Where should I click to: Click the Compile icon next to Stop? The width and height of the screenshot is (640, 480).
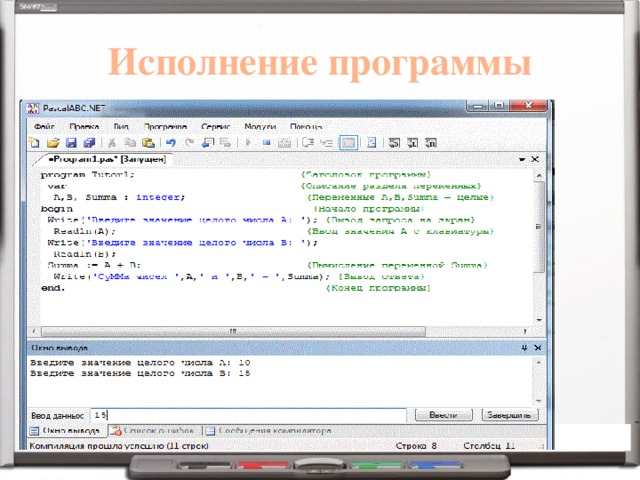(284, 143)
